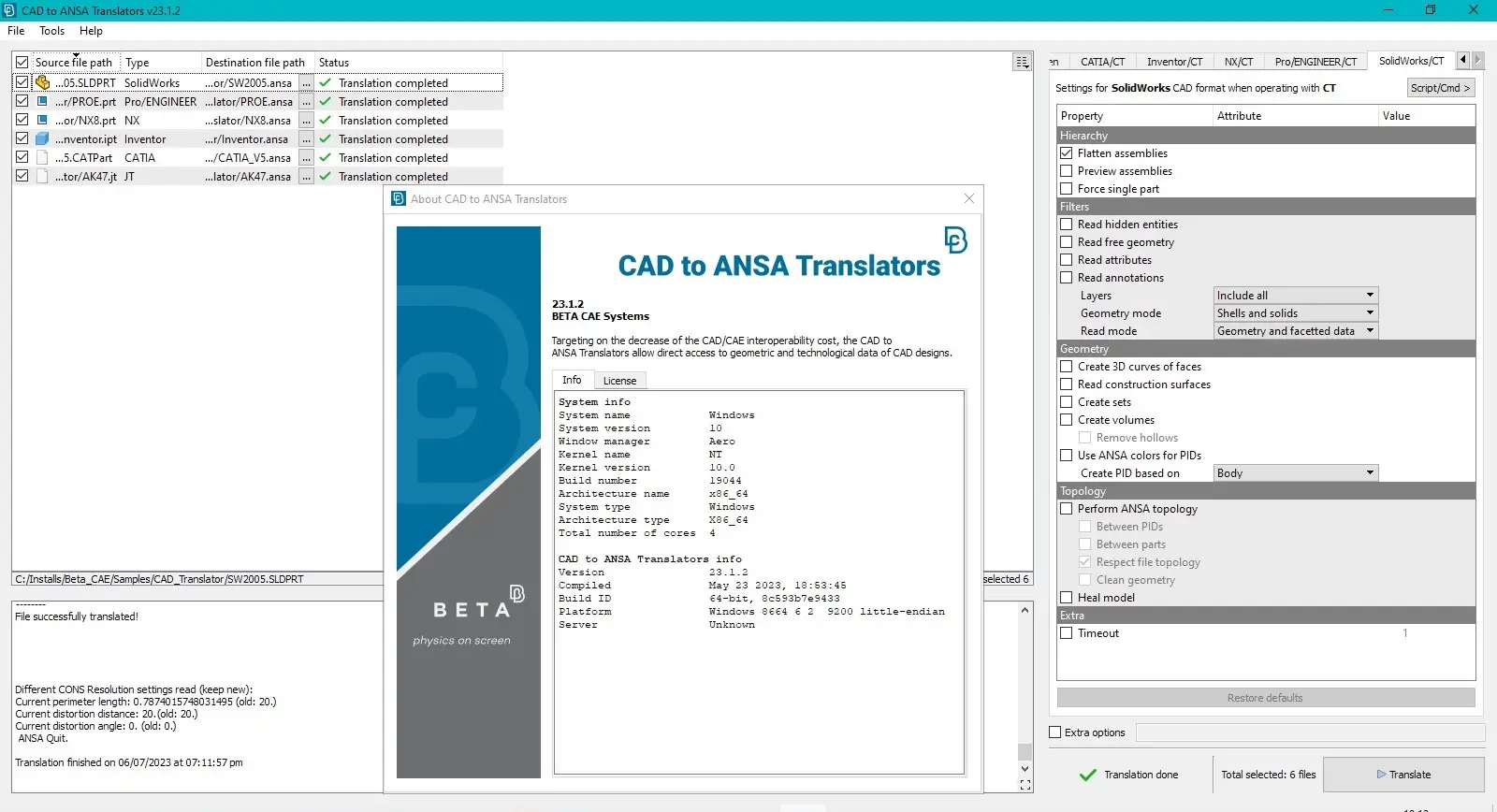Open Read mode dropdown showing Geometry and facetted data
1497x812 pixels.
click(x=1296, y=330)
